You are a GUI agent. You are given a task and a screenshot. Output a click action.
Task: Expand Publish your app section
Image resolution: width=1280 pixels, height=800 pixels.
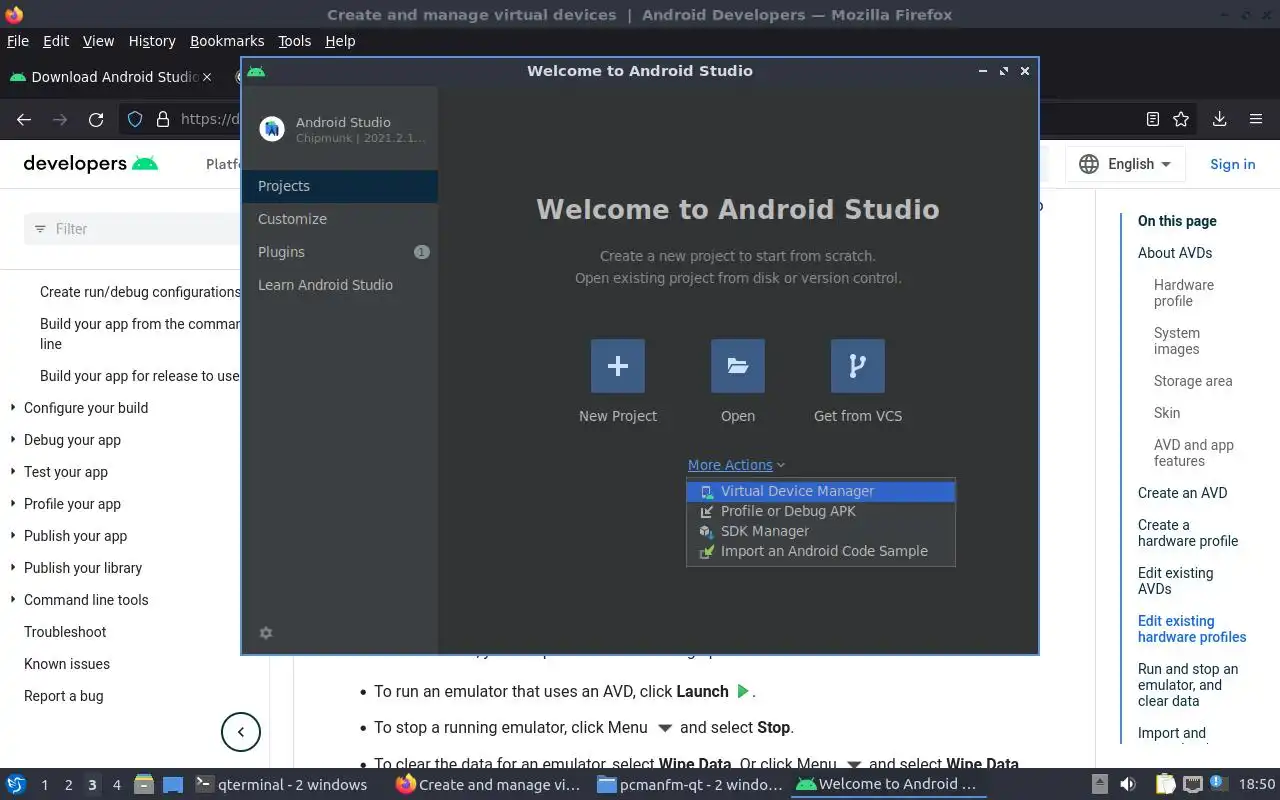(75, 536)
